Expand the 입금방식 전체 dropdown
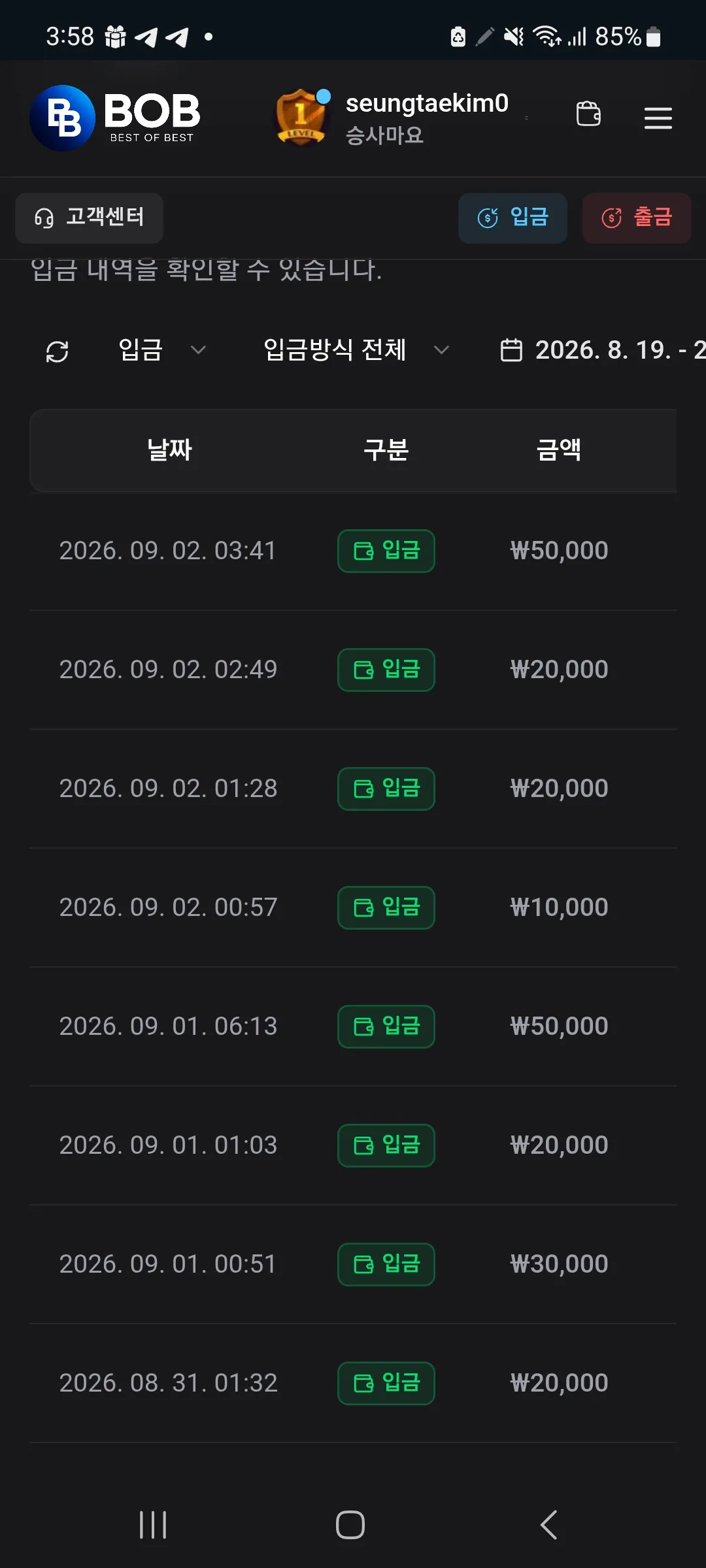Screen dimensions: 706x1568 [356, 350]
